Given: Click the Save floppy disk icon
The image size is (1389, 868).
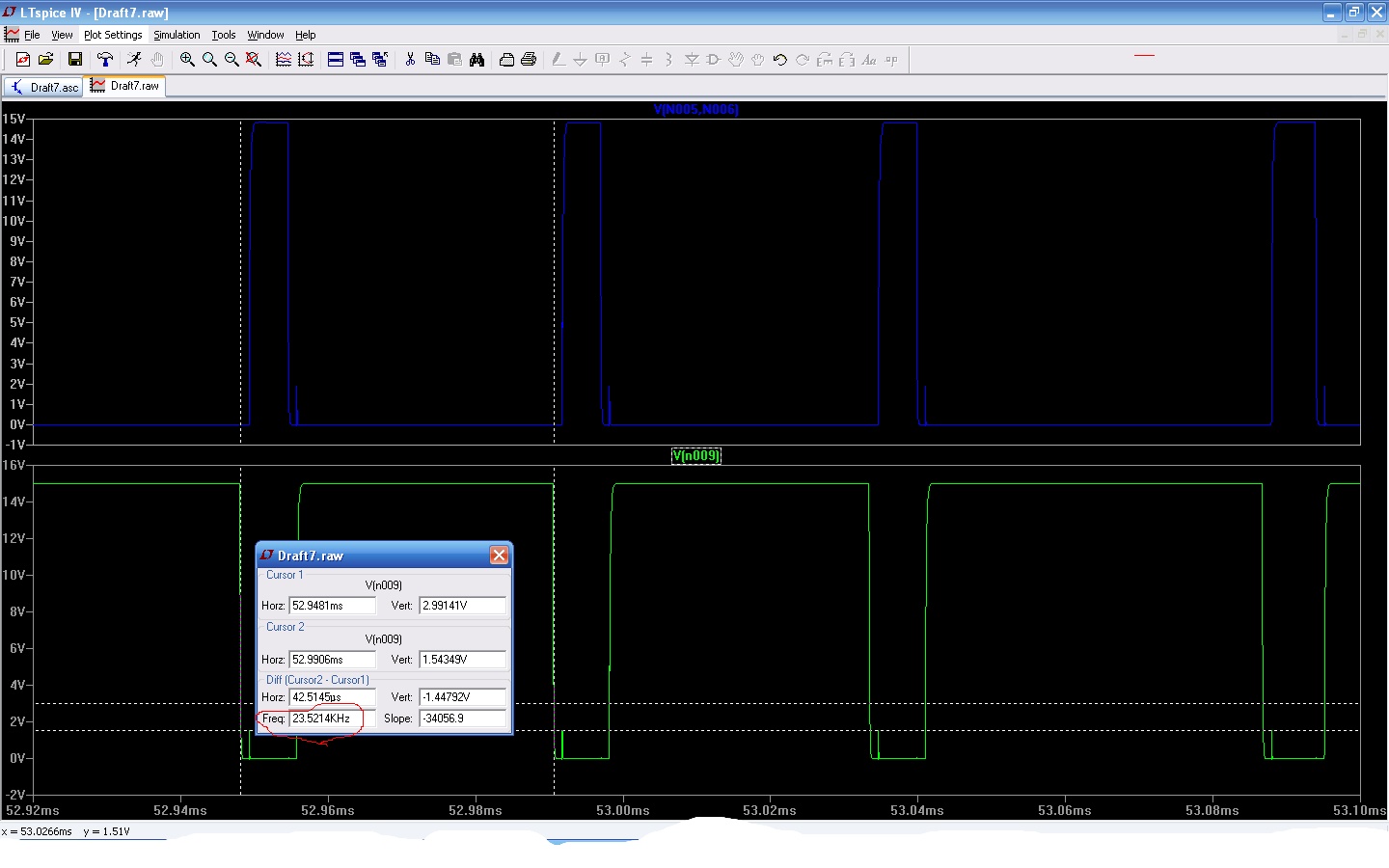Looking at the screenshot, I should 74,60.
